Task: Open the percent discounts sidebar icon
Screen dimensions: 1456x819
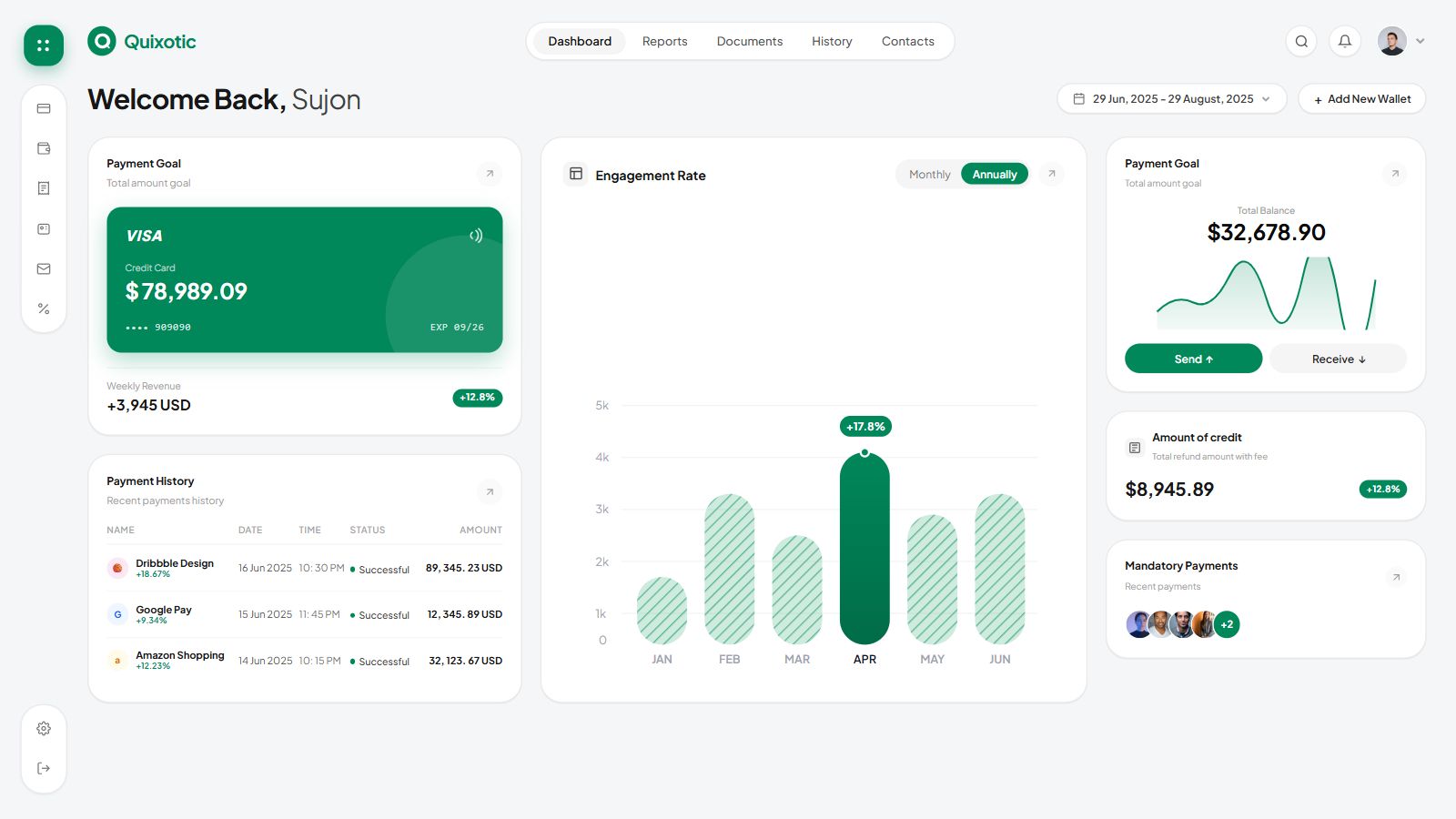Action: pyautogui.click(x=44, y=308)
